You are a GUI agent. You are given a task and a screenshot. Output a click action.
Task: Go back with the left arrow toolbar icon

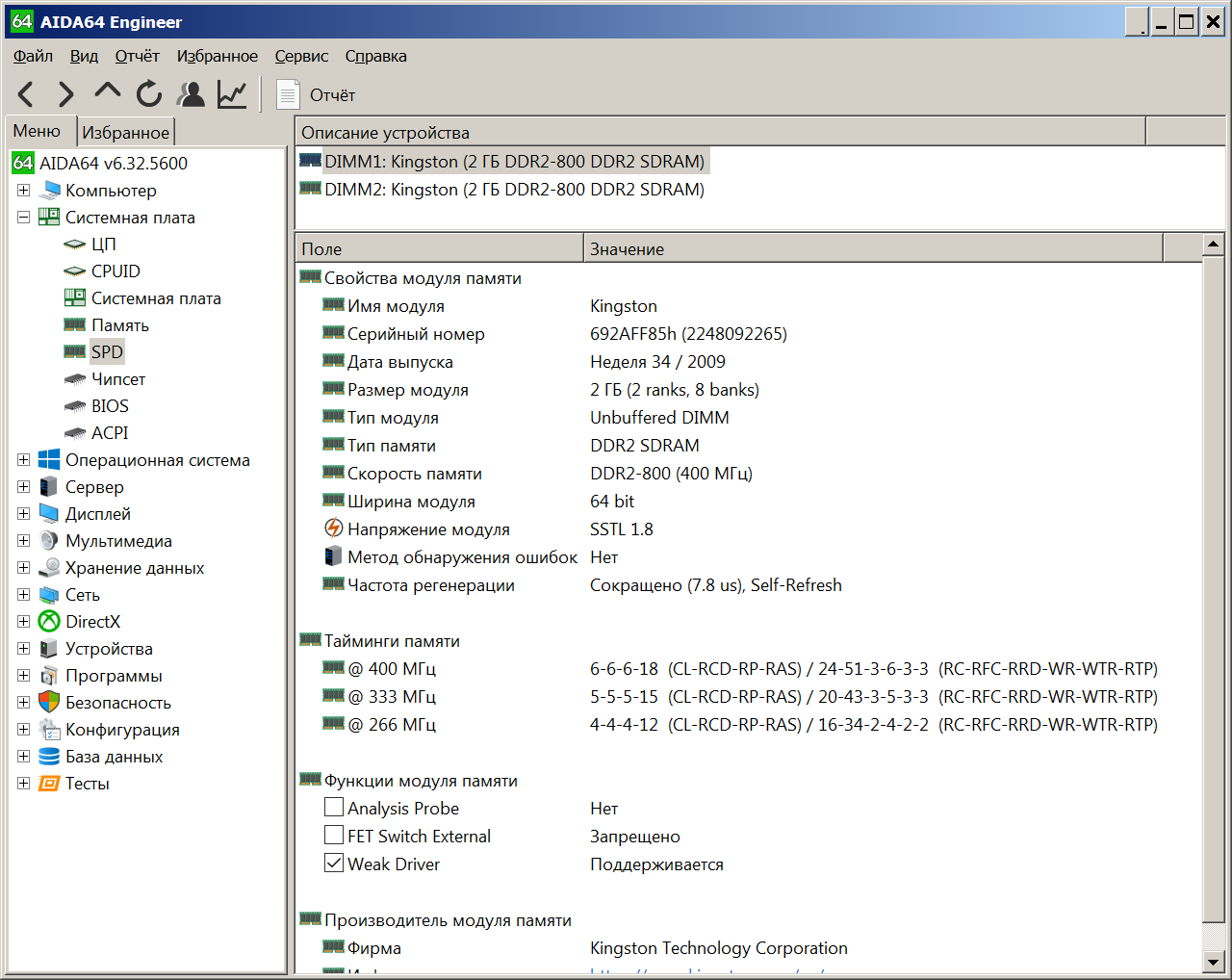coord(26,94)
